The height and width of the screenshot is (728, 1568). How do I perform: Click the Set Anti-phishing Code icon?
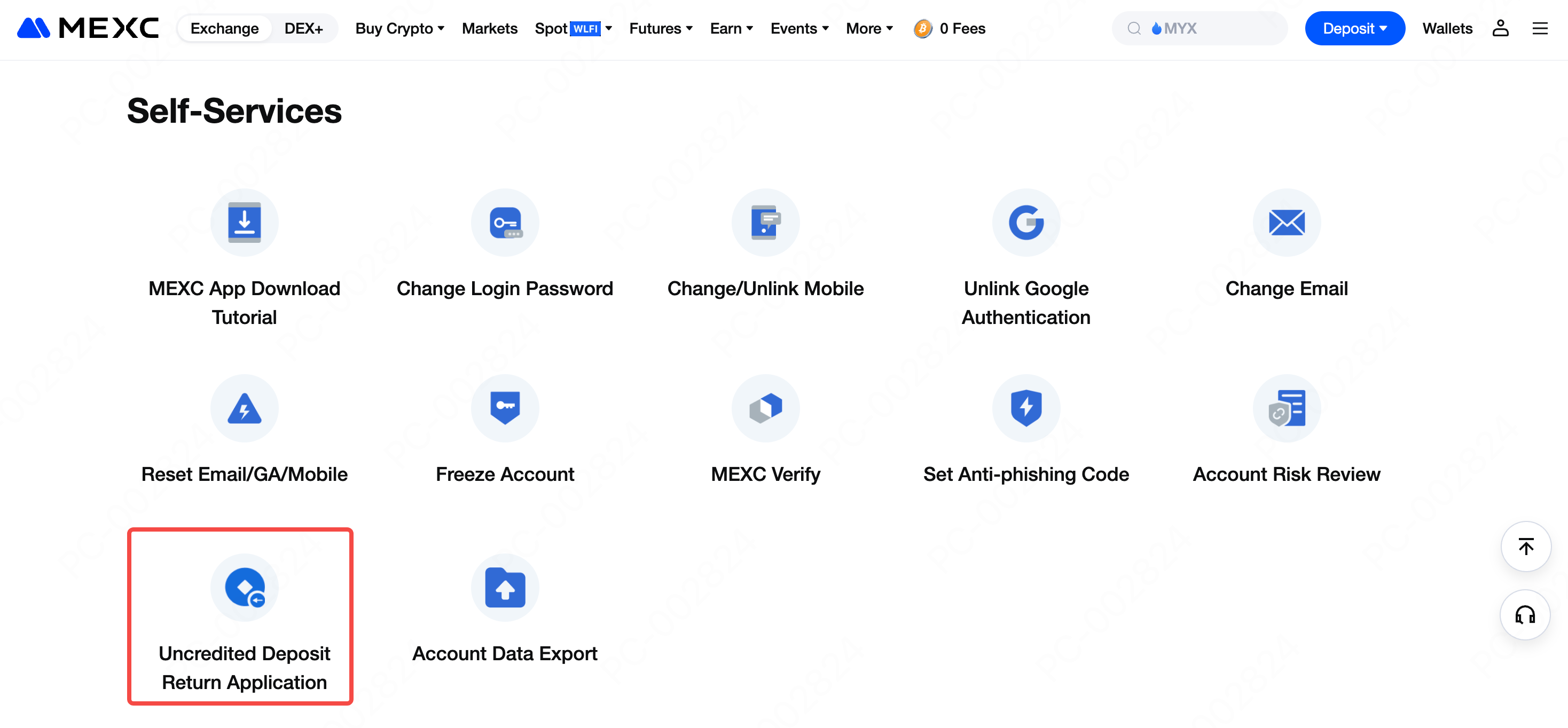[x=1025, y=408]
